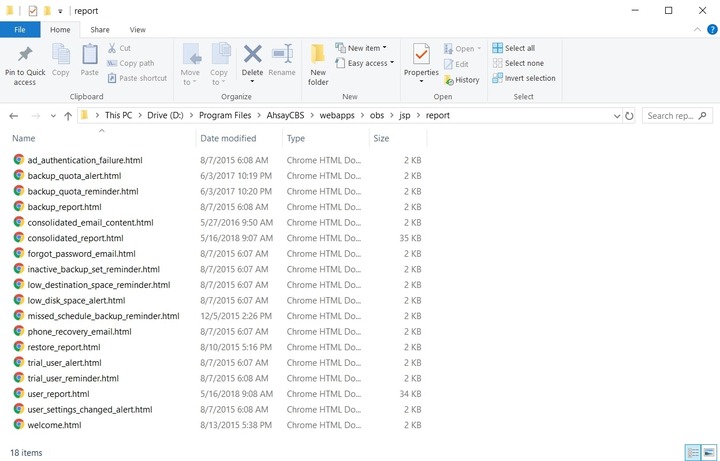Expand address bar previous locations dropdown

[617, 116]
